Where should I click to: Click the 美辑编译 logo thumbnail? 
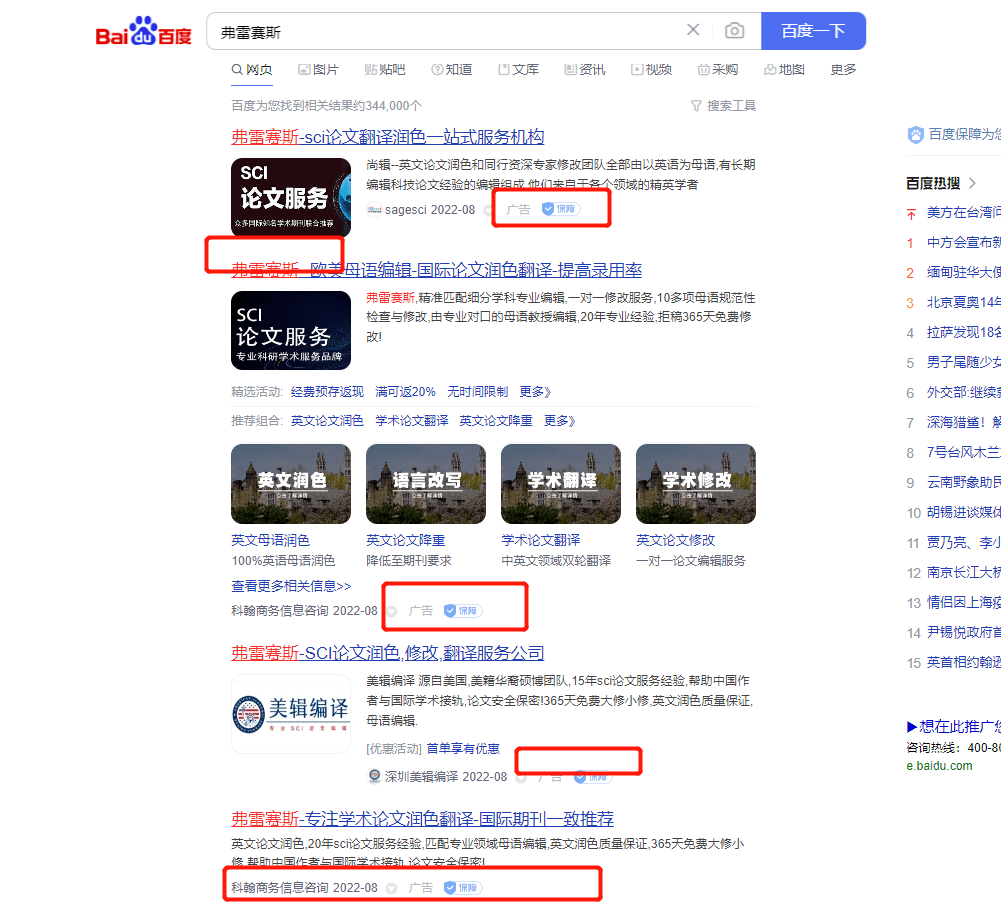coord(290,714)
